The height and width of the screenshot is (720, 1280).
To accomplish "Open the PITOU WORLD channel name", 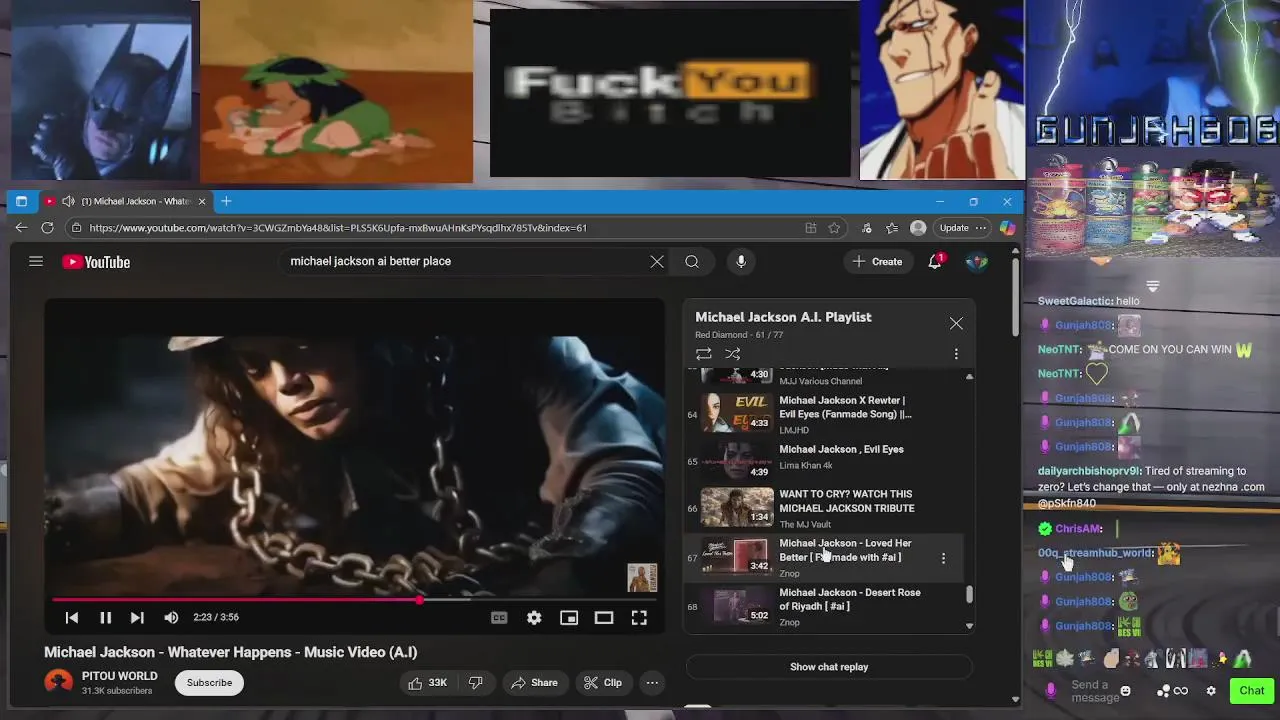I will (x=119, y=676).
